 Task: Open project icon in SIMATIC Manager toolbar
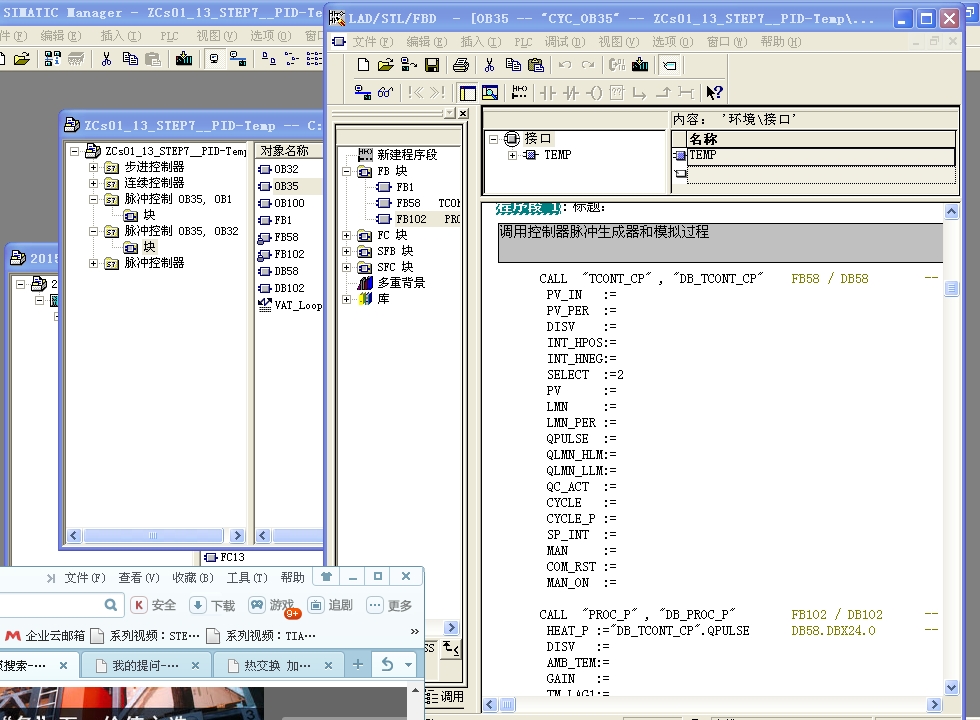tap(22, 59)
